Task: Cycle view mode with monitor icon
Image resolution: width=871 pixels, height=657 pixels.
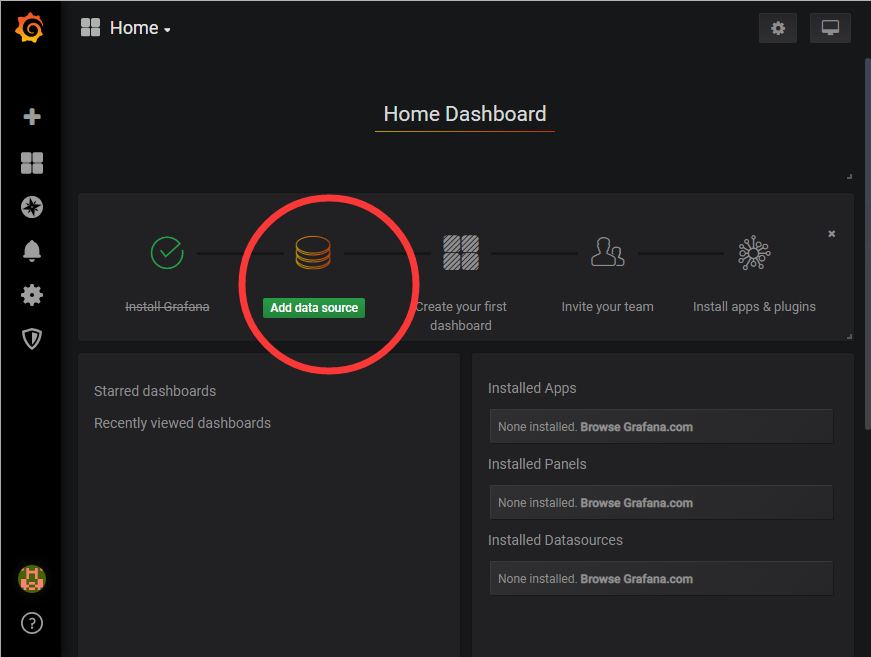Action: pyautogui.click(x=830, y=28)
